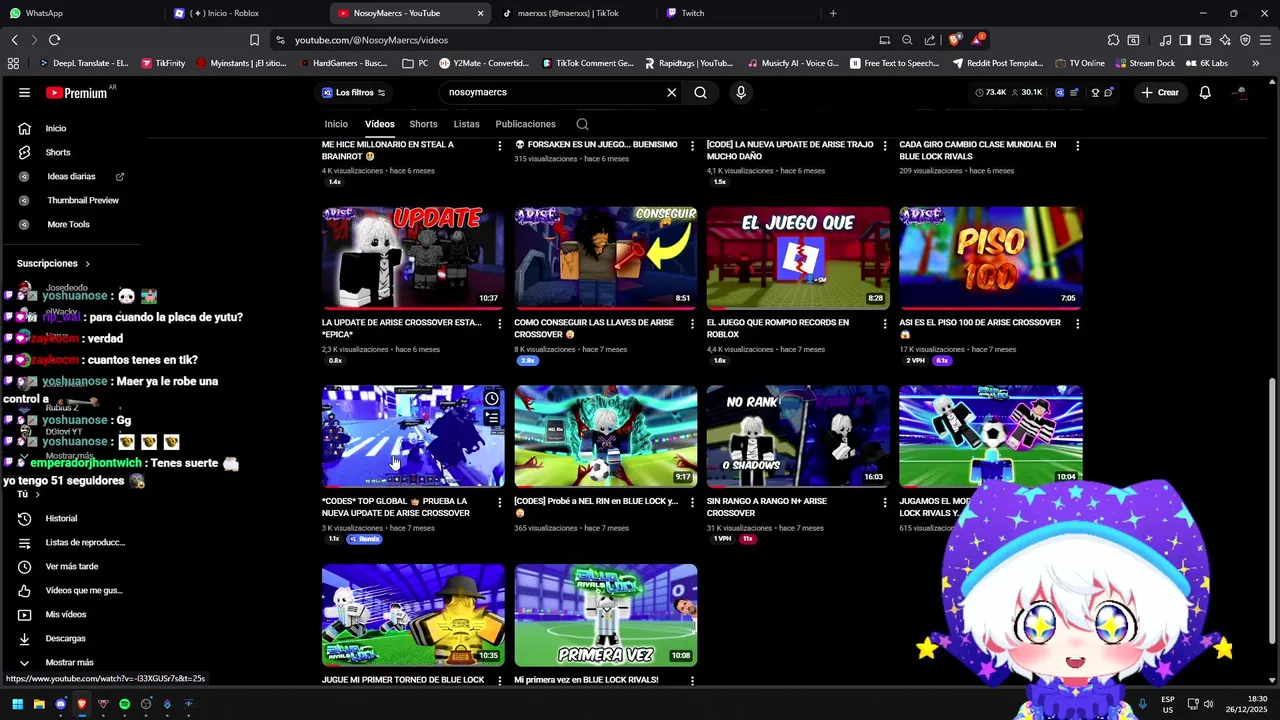Open the Publicaciones channel tab

pyautogui.click(x=525, y=124)
